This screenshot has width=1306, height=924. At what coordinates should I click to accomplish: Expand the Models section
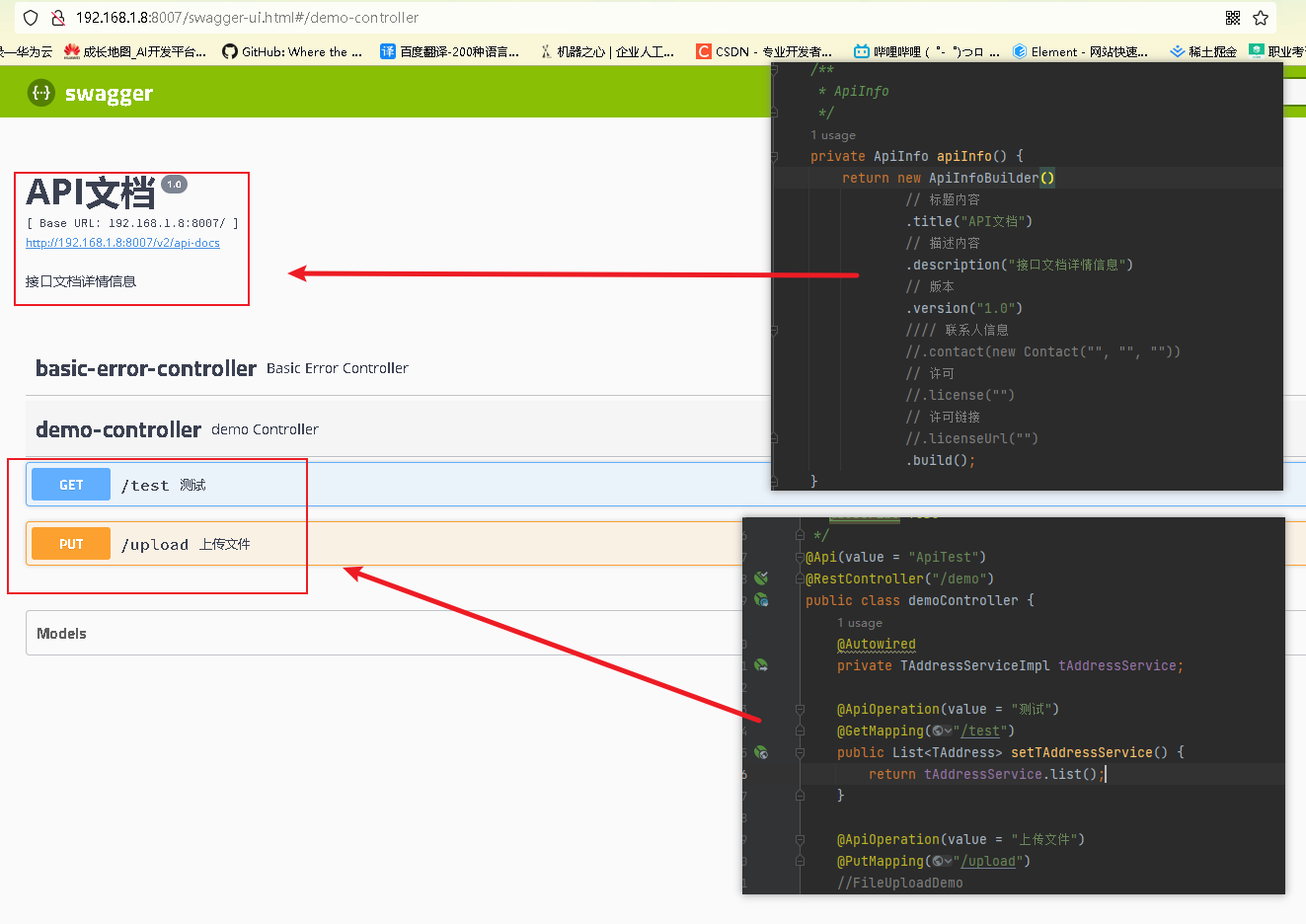[x=61, y=634]
